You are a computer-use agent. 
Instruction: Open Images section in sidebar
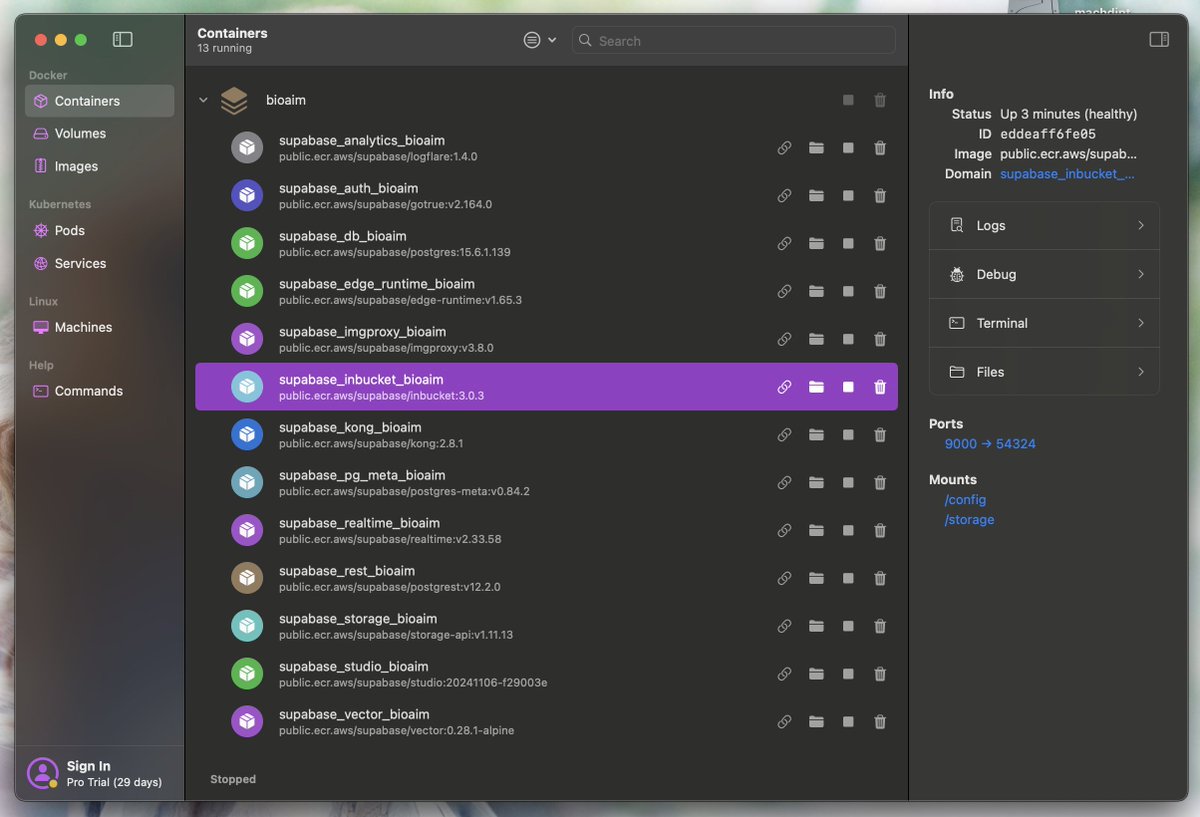(x=99, y=166)
